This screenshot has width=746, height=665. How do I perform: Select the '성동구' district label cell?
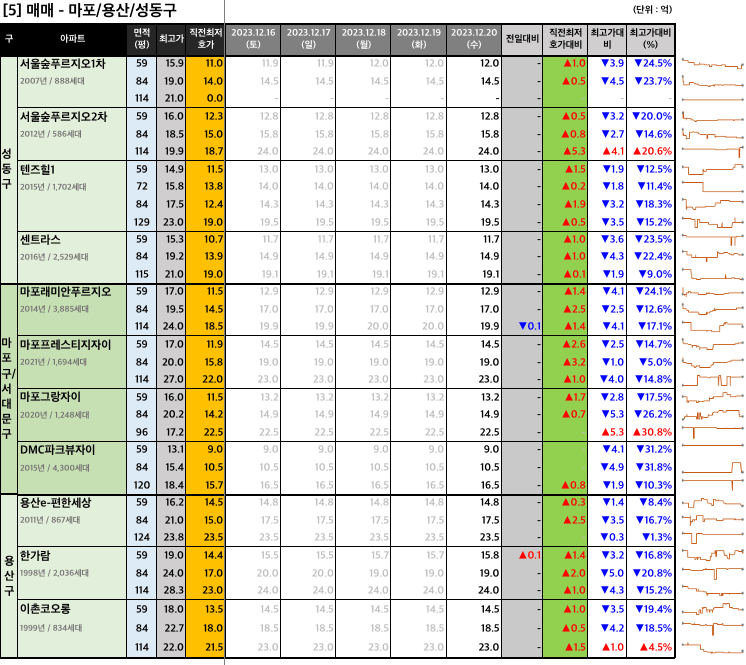(8, 169)
